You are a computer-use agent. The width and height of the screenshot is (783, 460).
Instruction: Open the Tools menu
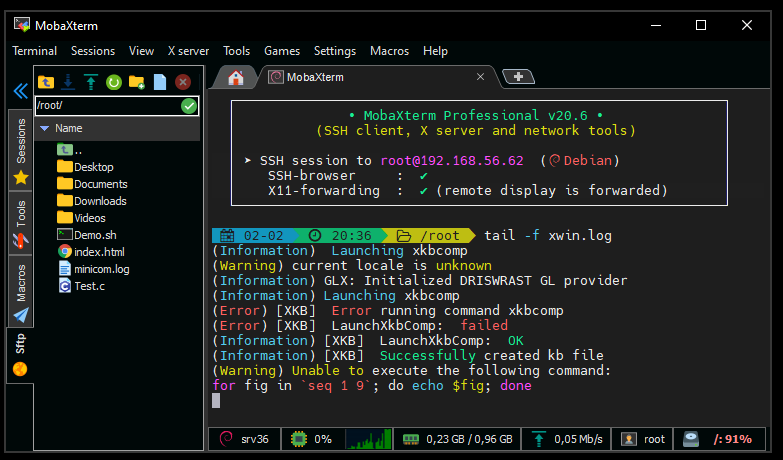[x=236, y=51]
